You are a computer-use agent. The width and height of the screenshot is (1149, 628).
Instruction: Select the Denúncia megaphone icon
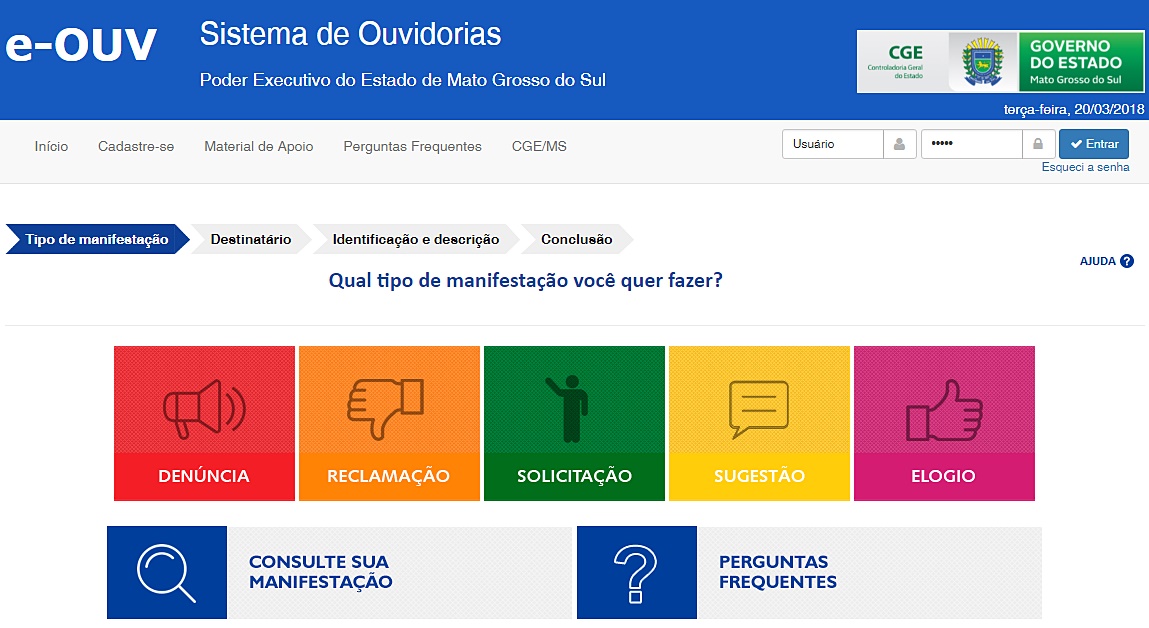pos(204,408)
